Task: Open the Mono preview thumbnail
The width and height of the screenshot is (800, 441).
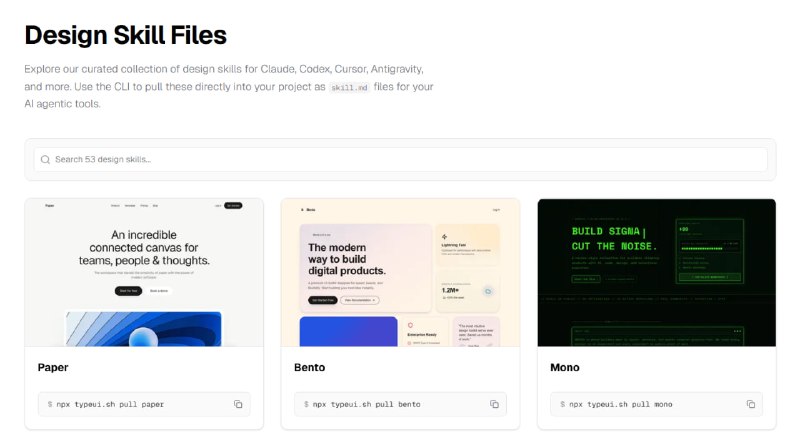Action: tap(656, 272)
